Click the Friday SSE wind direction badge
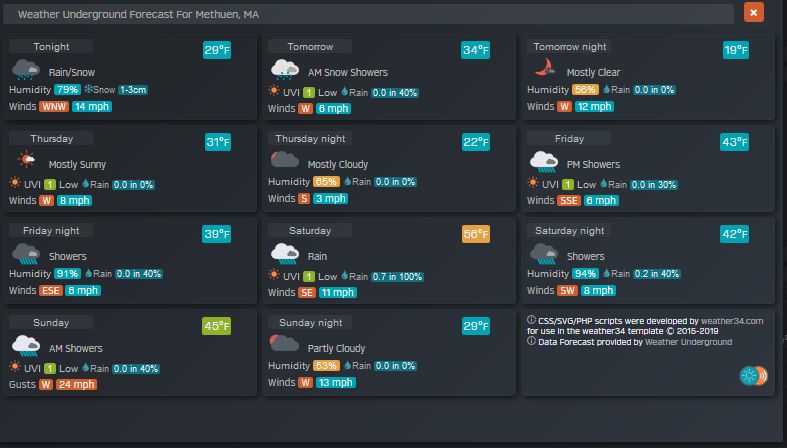Viewport: 787px width, 448px height. pos(569,200)
